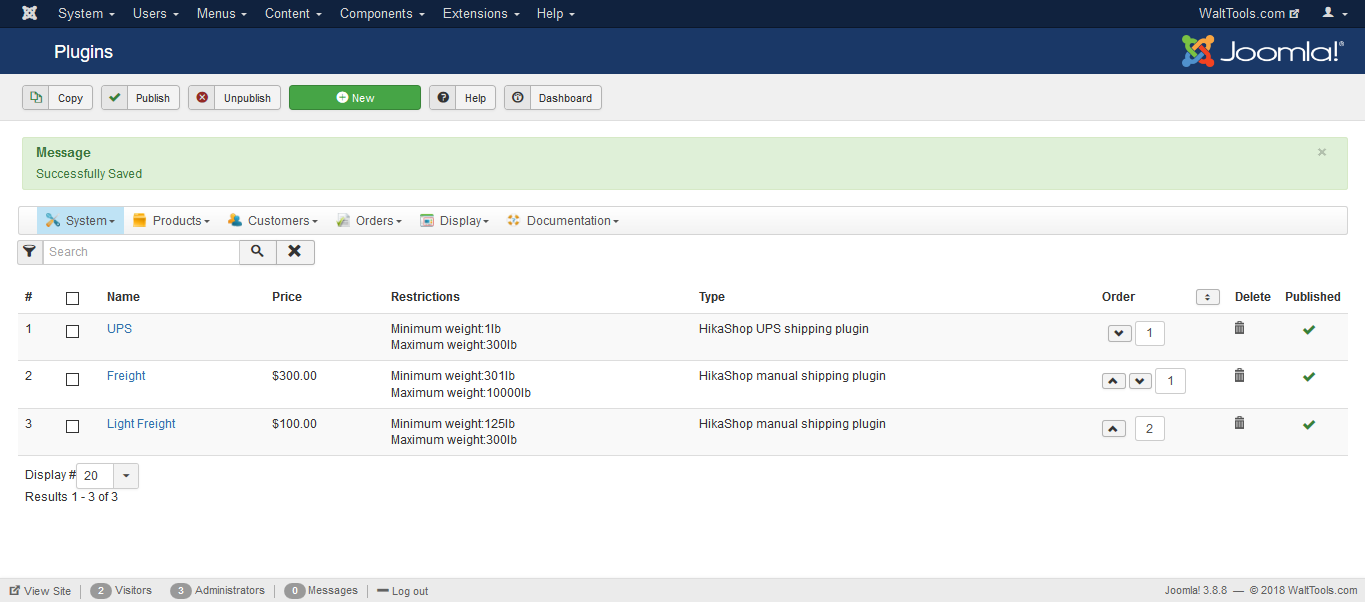Image resolution: width=1365 pixels, height=602 pixels.
Task: Toggle published checkmark for Freight
Action: click(x=1309, y=377)
